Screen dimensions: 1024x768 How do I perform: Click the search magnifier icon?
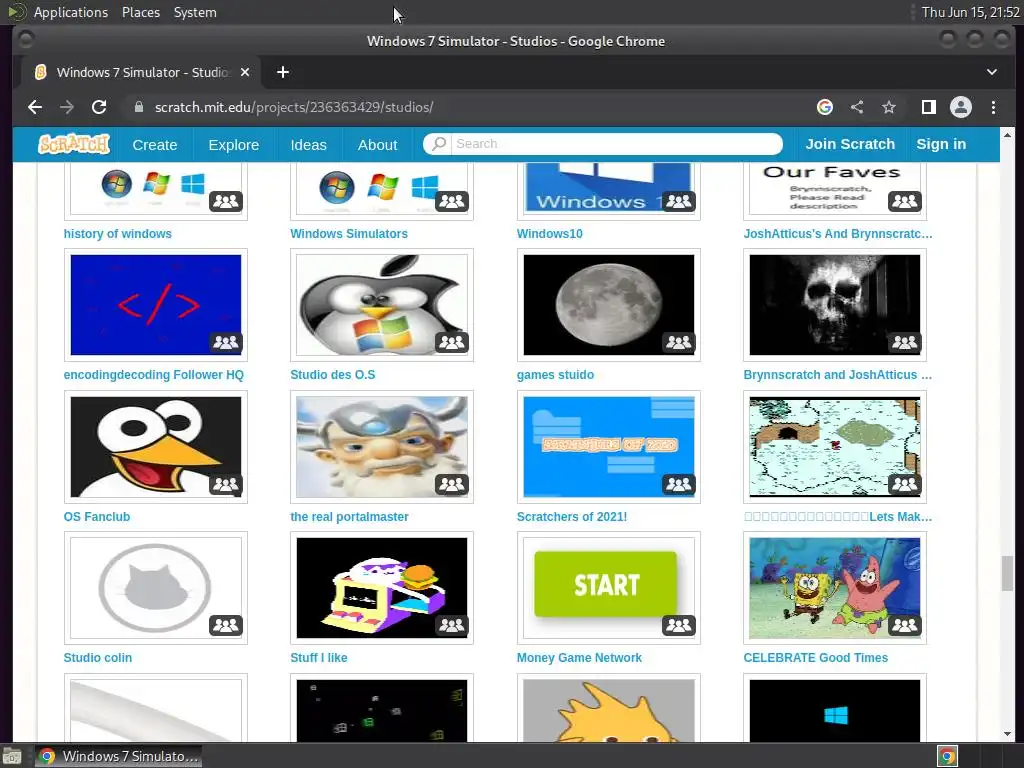[439, 144]
